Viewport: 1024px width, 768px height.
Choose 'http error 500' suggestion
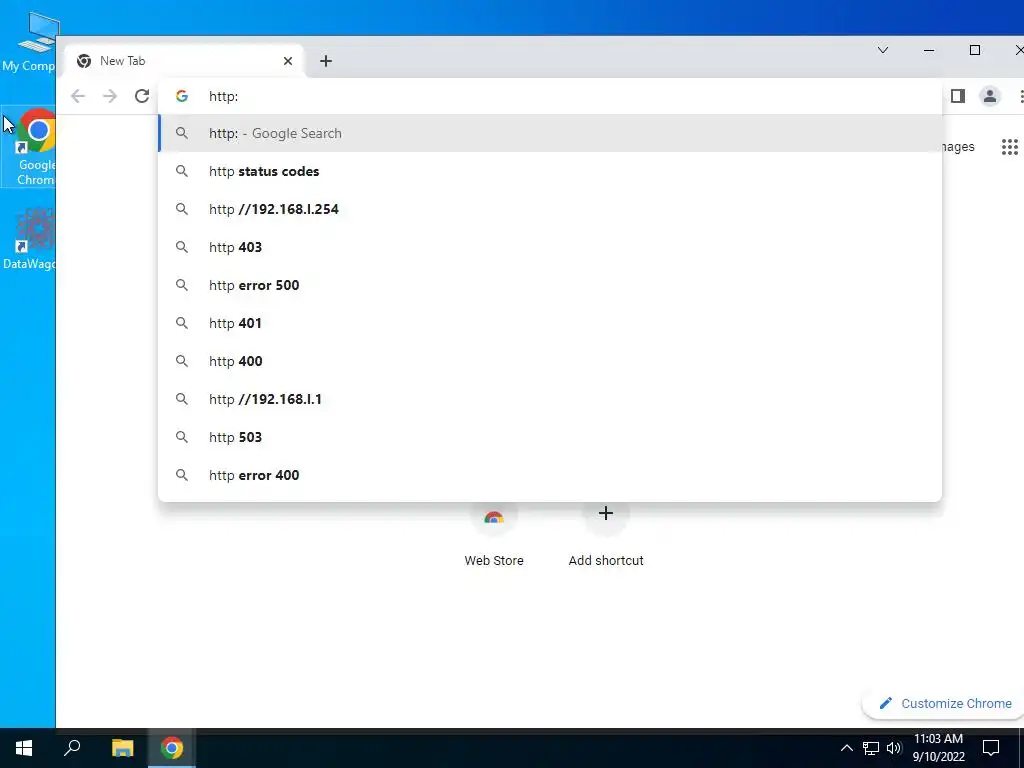550,285
